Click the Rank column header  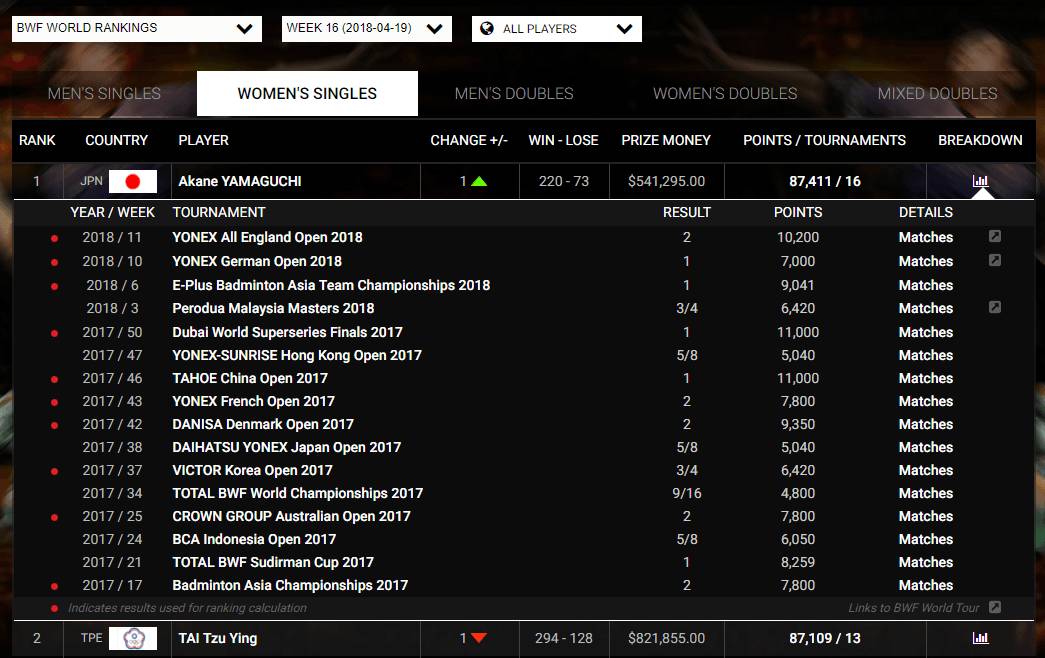click(37, 140)
